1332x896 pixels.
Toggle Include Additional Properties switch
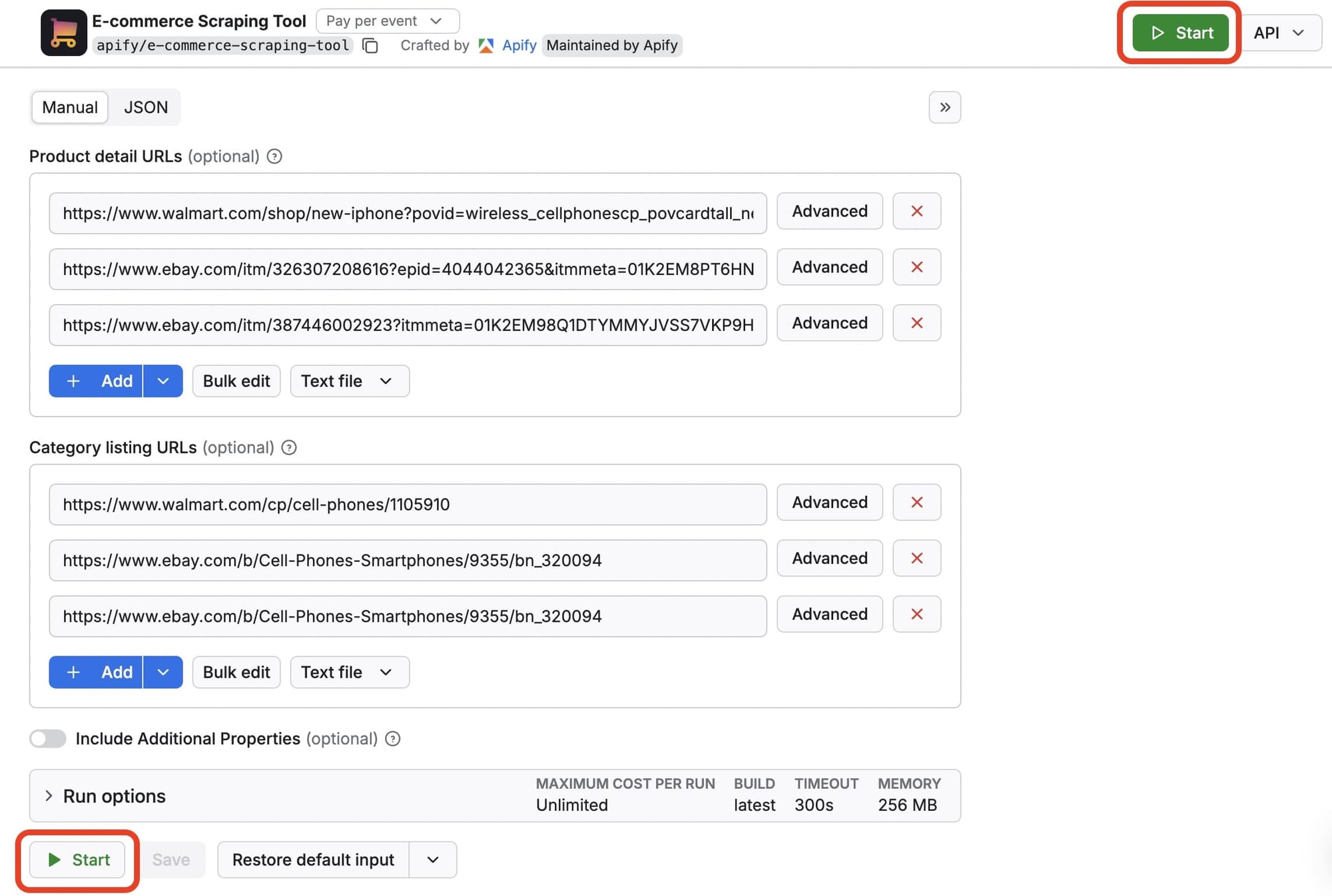click(48, 739)
